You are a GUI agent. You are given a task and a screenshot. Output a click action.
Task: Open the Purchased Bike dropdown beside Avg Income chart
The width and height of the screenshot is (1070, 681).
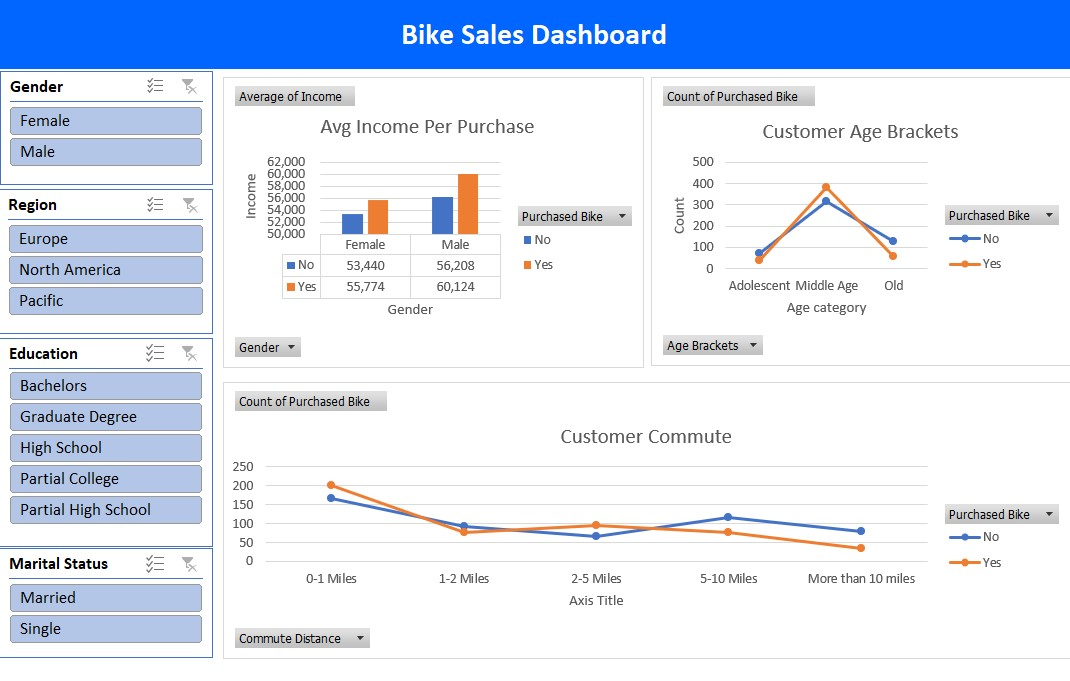tap(574, 215)
